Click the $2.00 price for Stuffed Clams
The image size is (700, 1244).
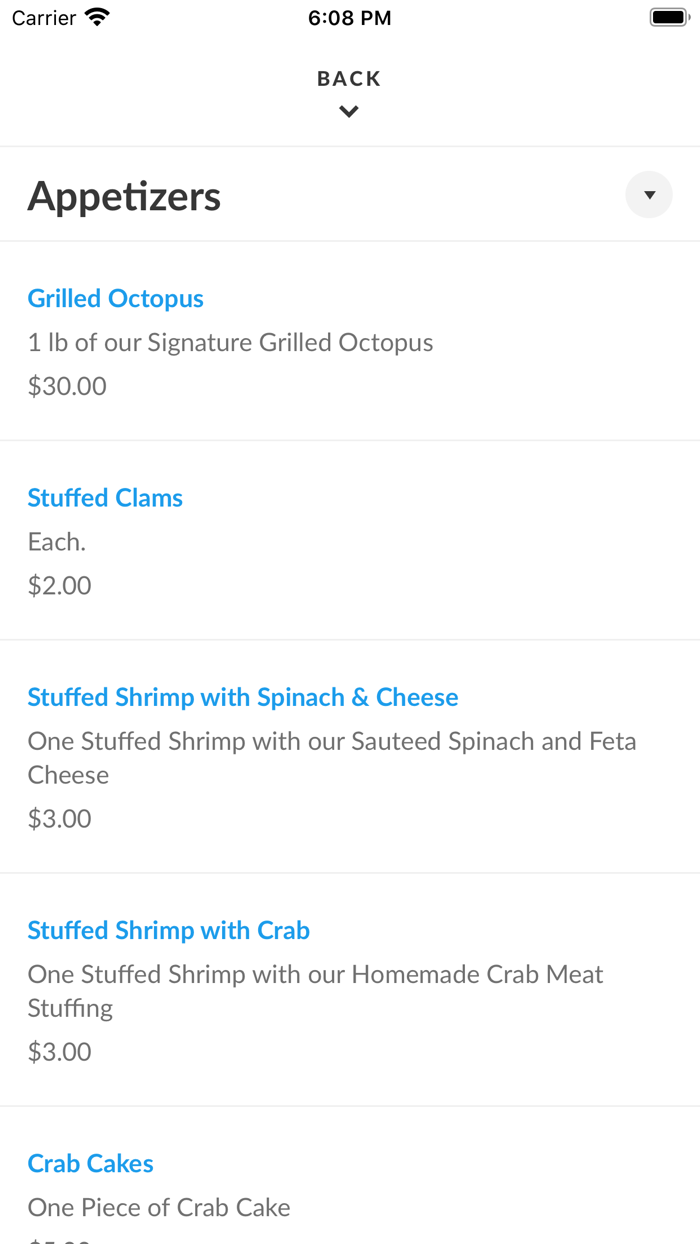59,585
